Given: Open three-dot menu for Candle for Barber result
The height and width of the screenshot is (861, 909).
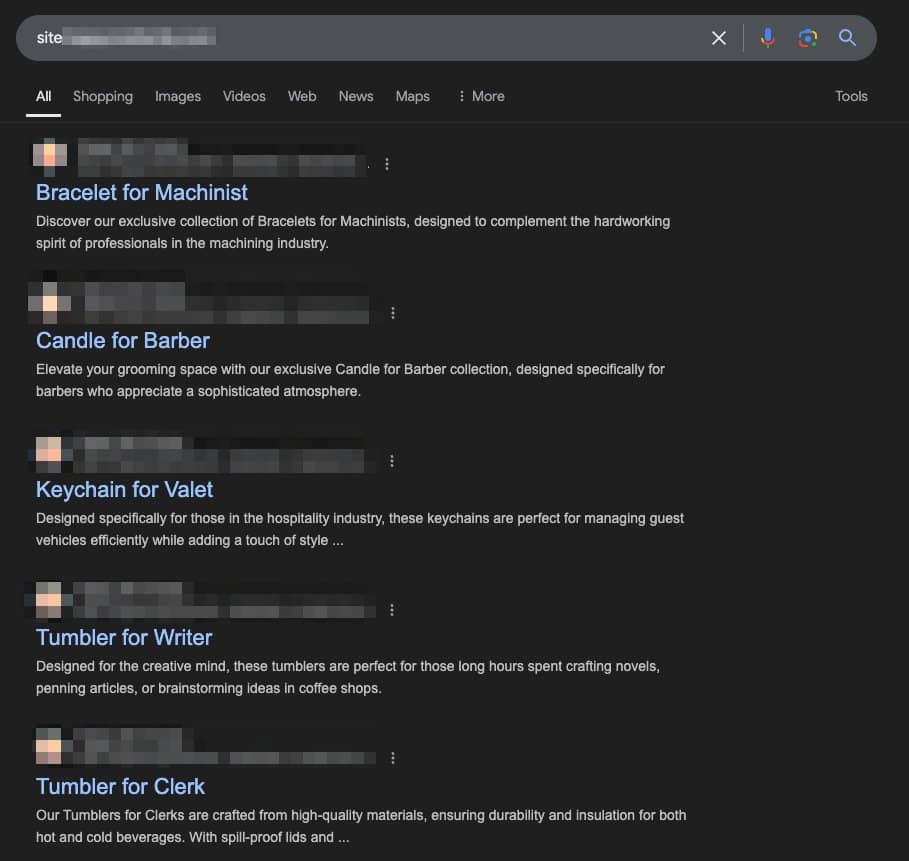Looking at the screenshot, I should click(x=392, y=313).
